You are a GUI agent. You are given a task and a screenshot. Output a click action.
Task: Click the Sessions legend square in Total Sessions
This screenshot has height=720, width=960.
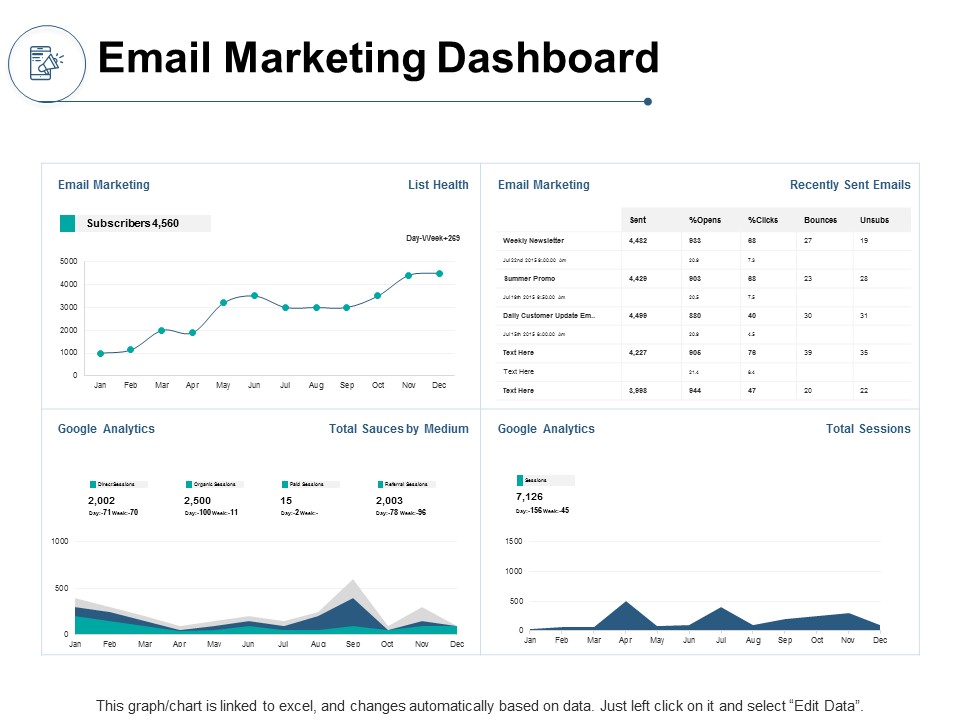pos(520,480)
